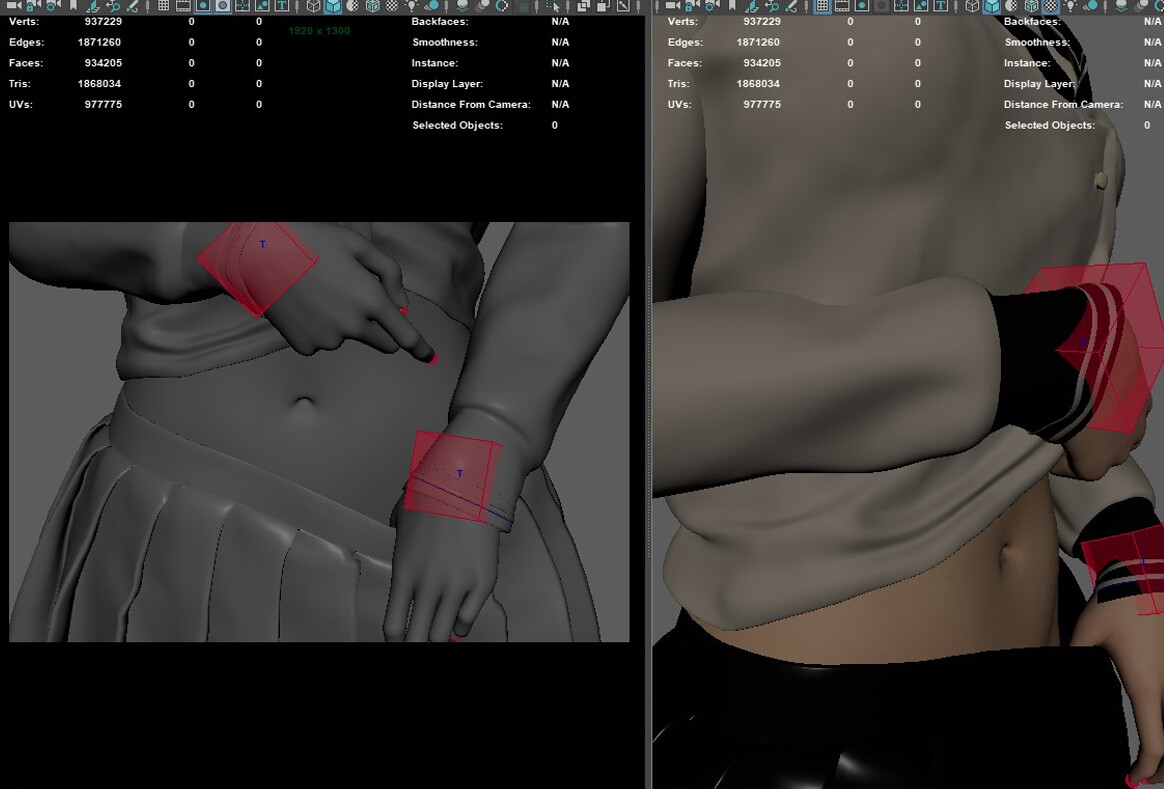Toggle Safe Title in right viewport toolbar
The height and width of the screenshot is (789, 1164).
[940, 6]
